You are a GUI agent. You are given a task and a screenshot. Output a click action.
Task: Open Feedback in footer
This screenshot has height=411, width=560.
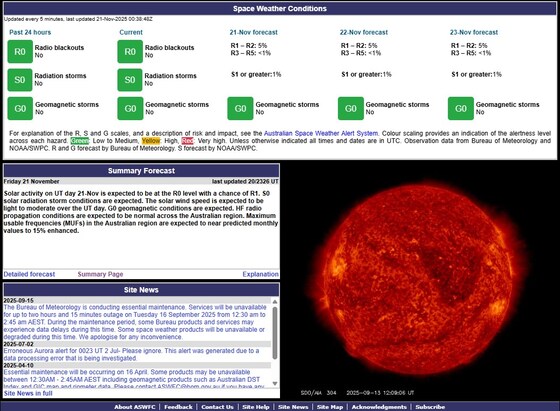(x=178, y=407)
